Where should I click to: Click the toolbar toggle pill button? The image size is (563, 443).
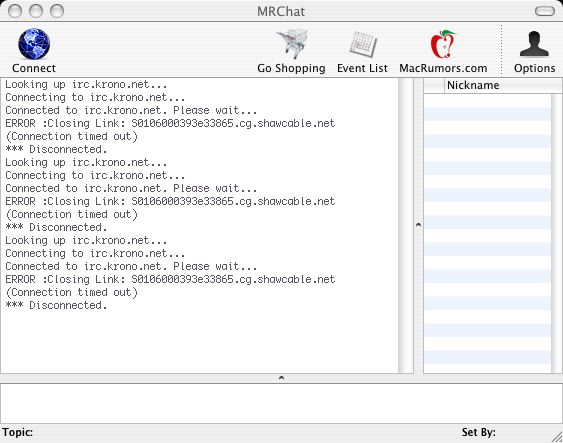point(545,11)
